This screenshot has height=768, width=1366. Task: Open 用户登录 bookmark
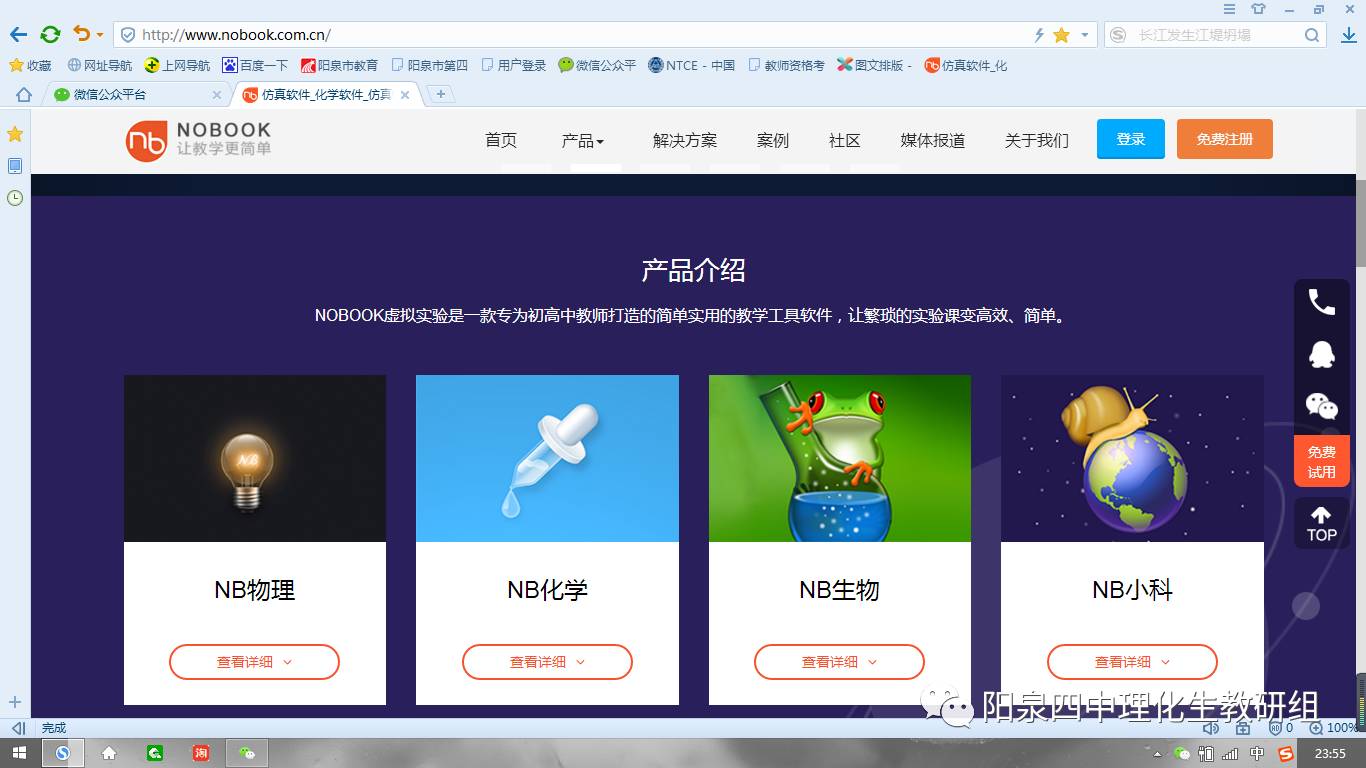point(513,65)
